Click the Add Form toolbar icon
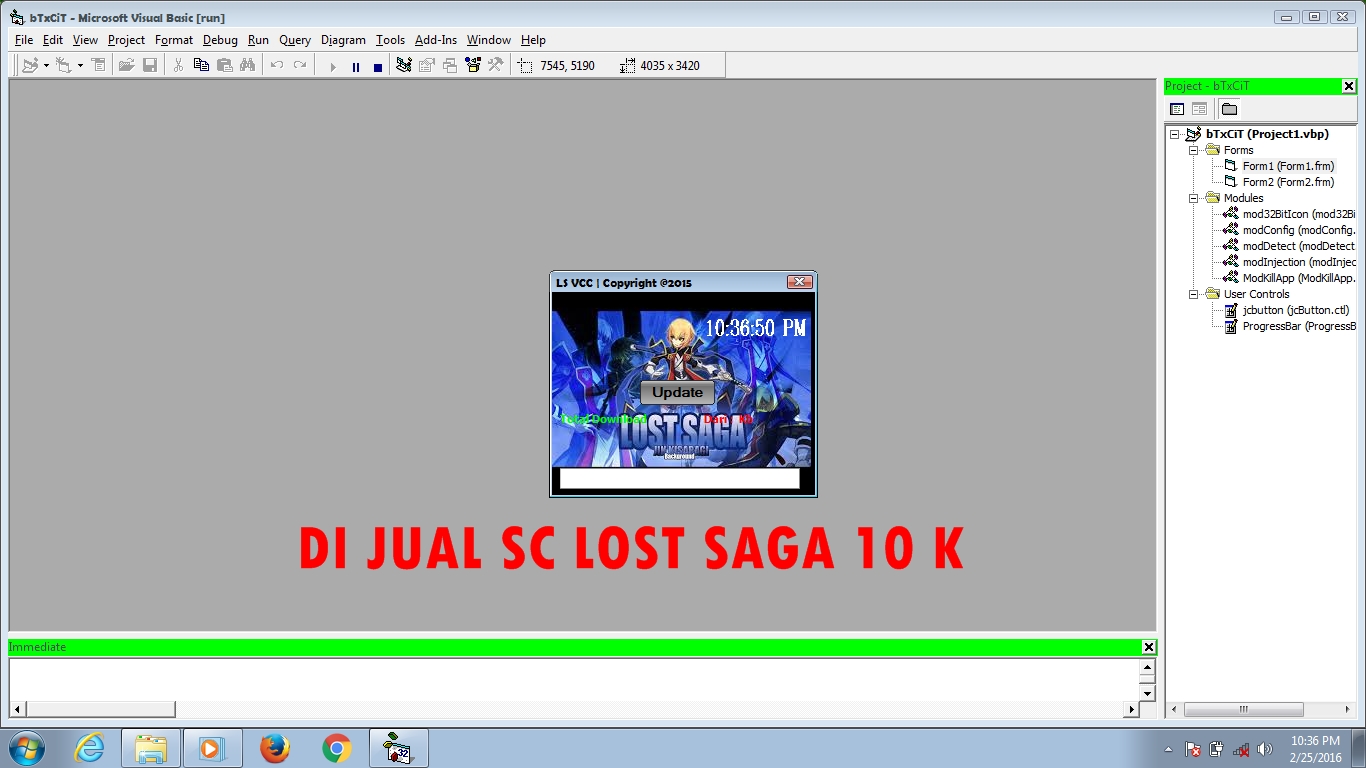The width and height of the screenshot is (1366, 768). click(x=64, y=66)
